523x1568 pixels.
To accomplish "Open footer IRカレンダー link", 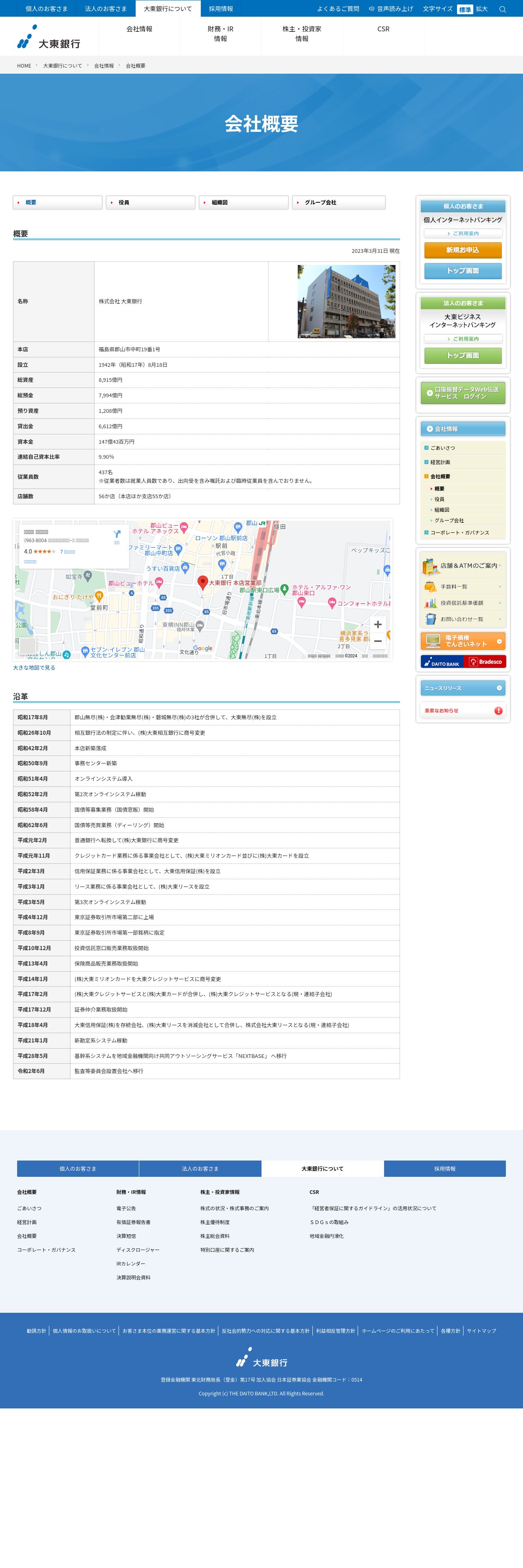I will [x=131, y=1264].
